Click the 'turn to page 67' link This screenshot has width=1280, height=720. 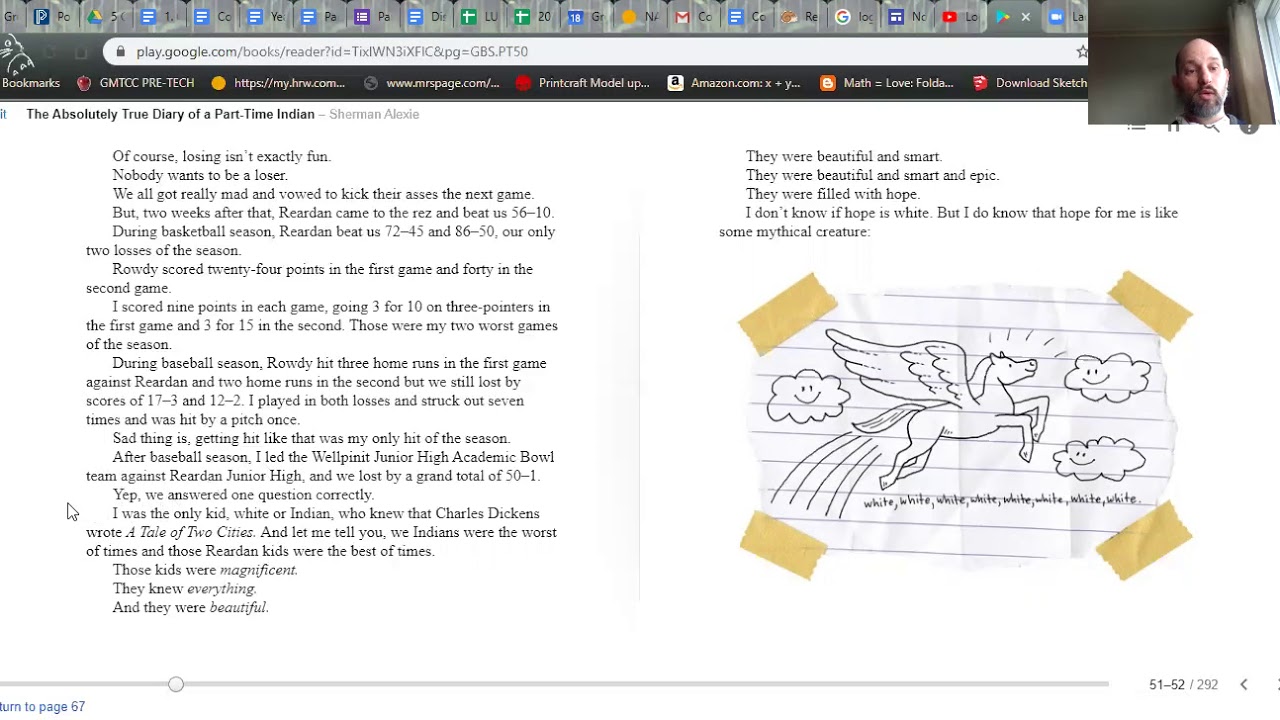tap(42, 707)
